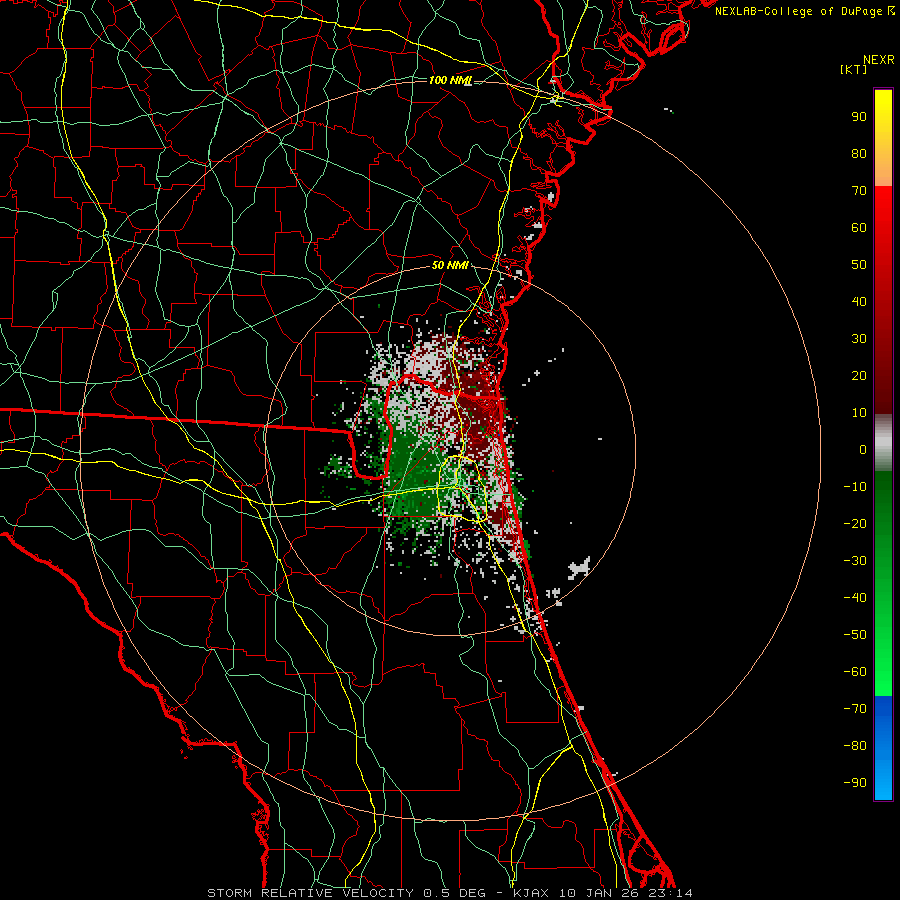Click the KT units label above color scale
The width and height of the screenshot is (900, 900).
pos(853,69)
